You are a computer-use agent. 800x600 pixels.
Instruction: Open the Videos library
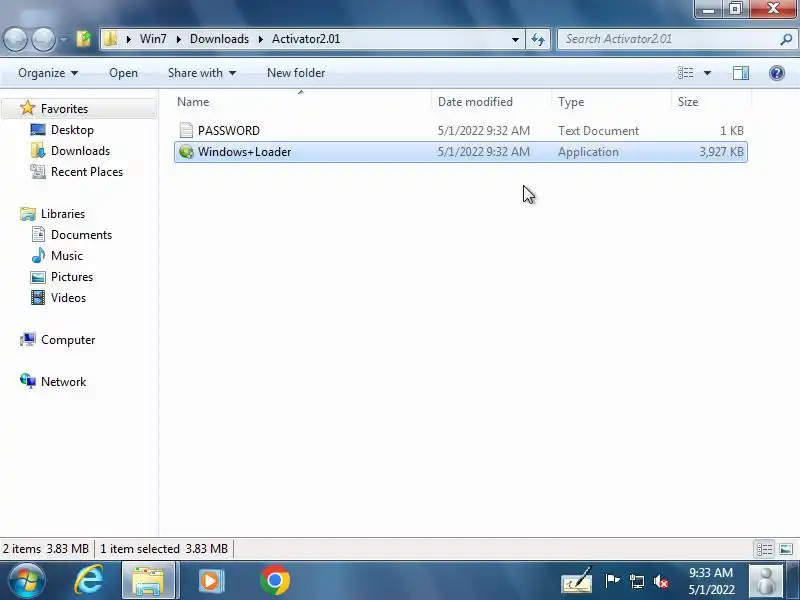click(x=68, y=298)
